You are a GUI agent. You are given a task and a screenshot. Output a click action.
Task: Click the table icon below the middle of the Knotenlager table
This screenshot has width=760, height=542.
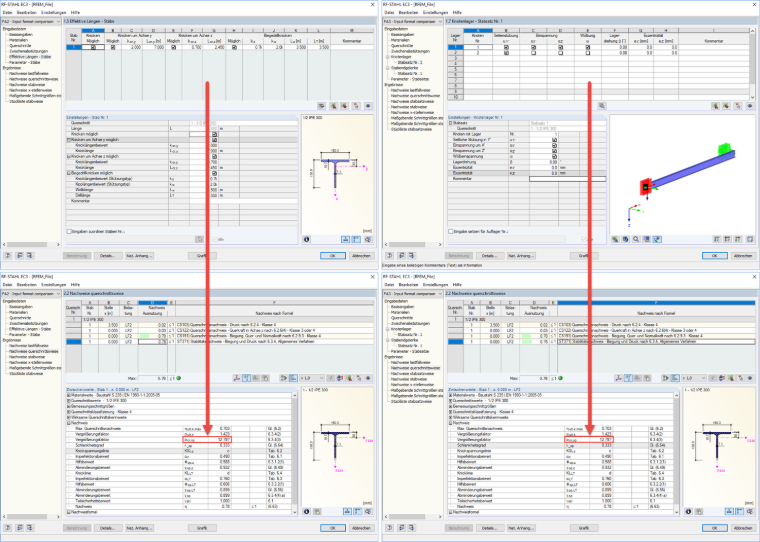[602, 106]
